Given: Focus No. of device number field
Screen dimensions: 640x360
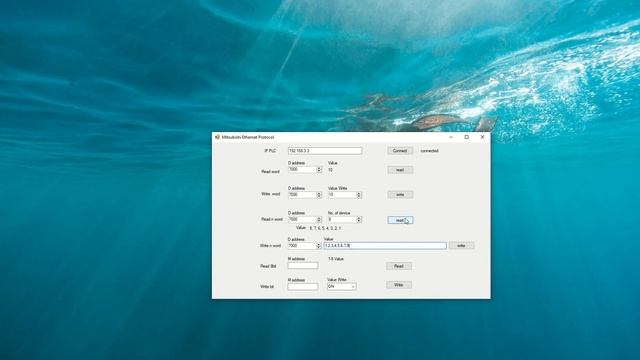Looking at the screenshot, I should coord(342,220).
